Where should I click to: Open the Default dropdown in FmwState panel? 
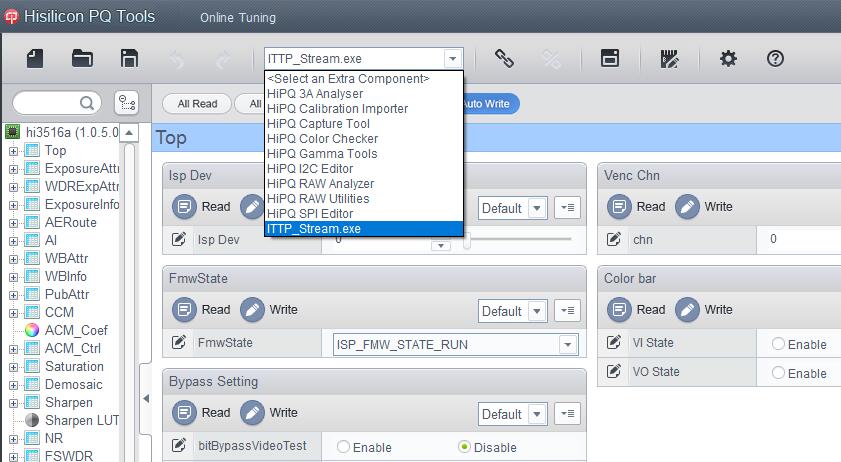coord(537,311)
